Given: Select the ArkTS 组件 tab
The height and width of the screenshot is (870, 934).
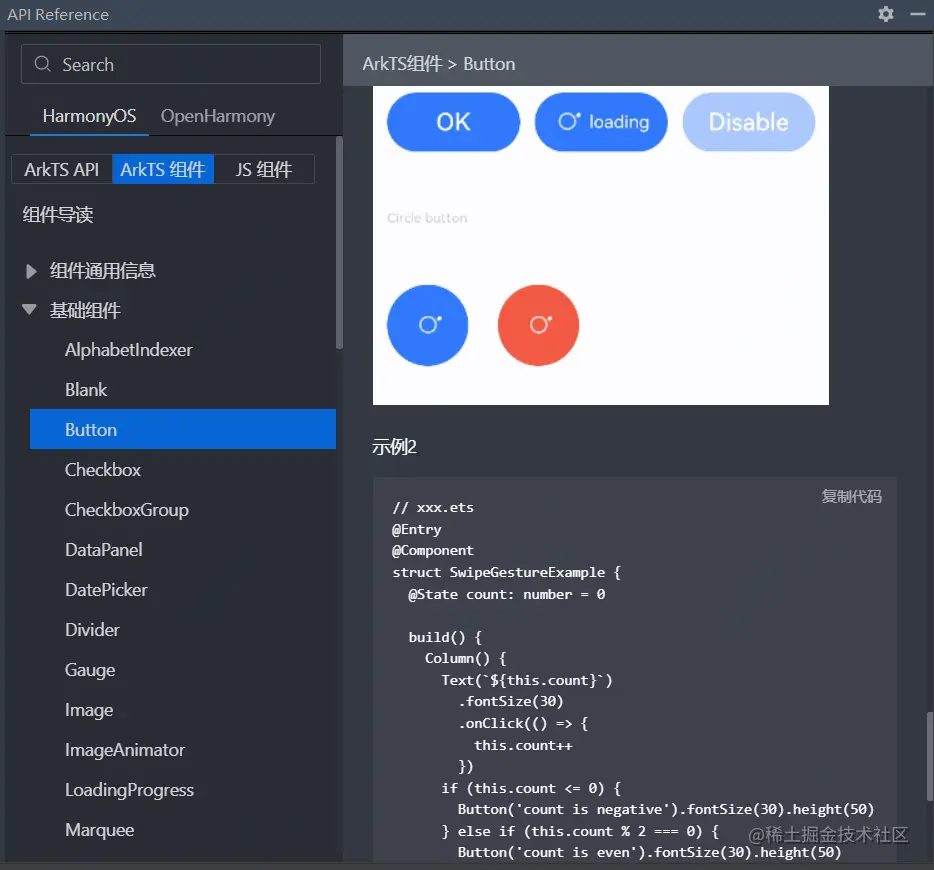Looking at the screenshot, I should 163,170.
